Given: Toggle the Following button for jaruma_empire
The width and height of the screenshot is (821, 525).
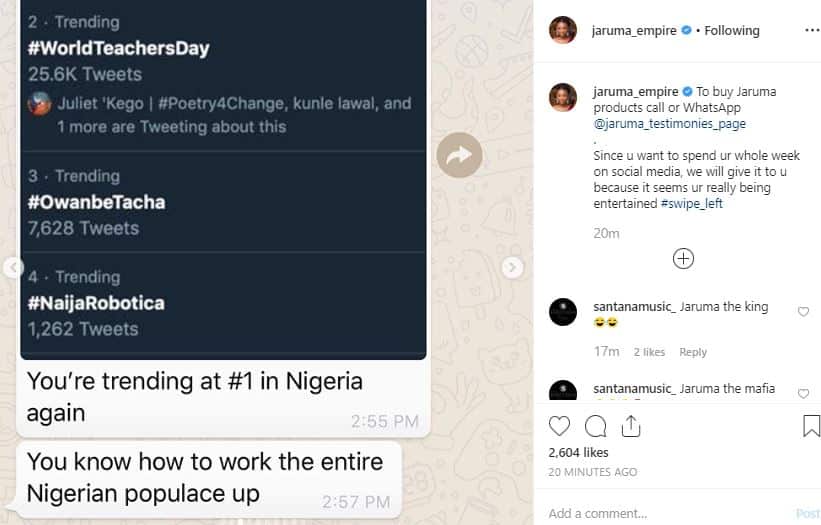Looking at the screenshot, I should pos(732,31).
